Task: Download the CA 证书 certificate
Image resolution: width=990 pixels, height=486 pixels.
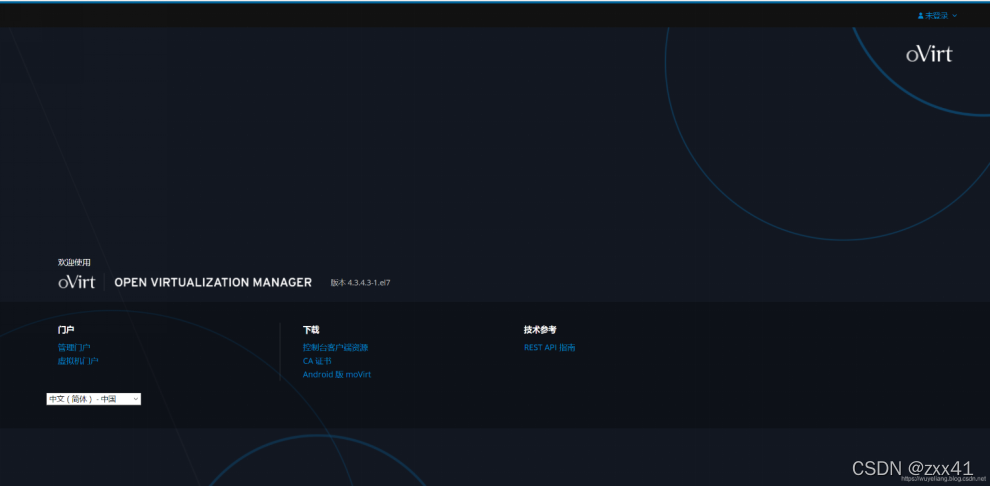Action: pos(317,361)
